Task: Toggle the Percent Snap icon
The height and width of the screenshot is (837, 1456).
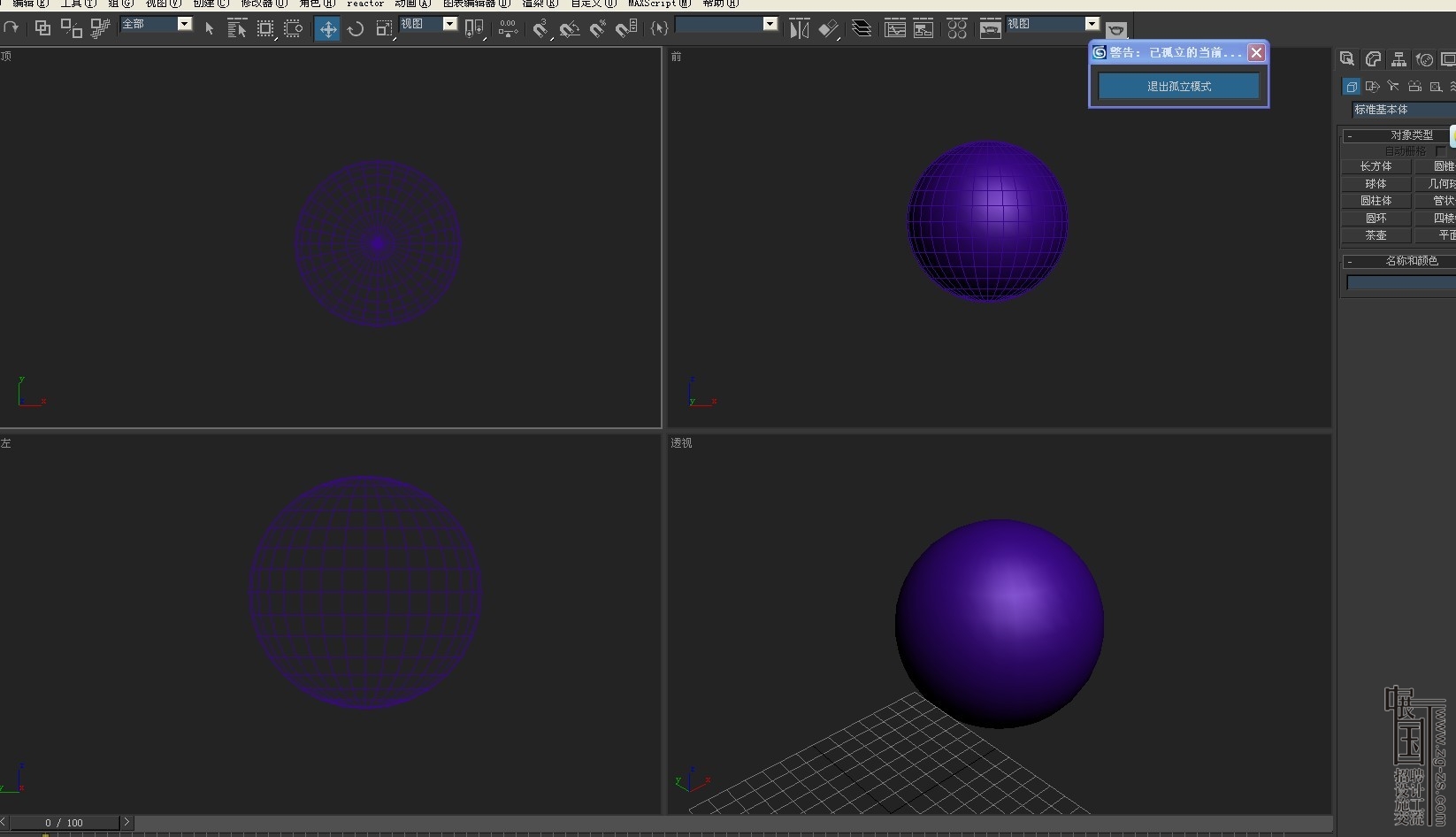Action: point(598,28)
